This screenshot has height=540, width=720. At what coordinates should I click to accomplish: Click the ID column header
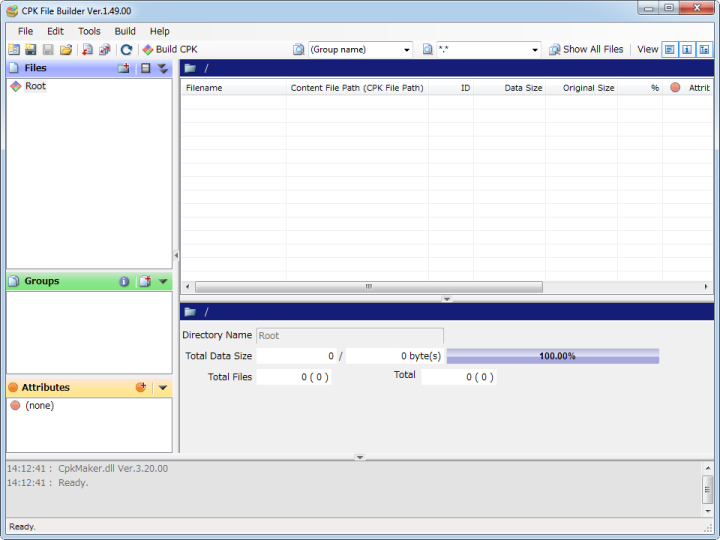(451, 88)
